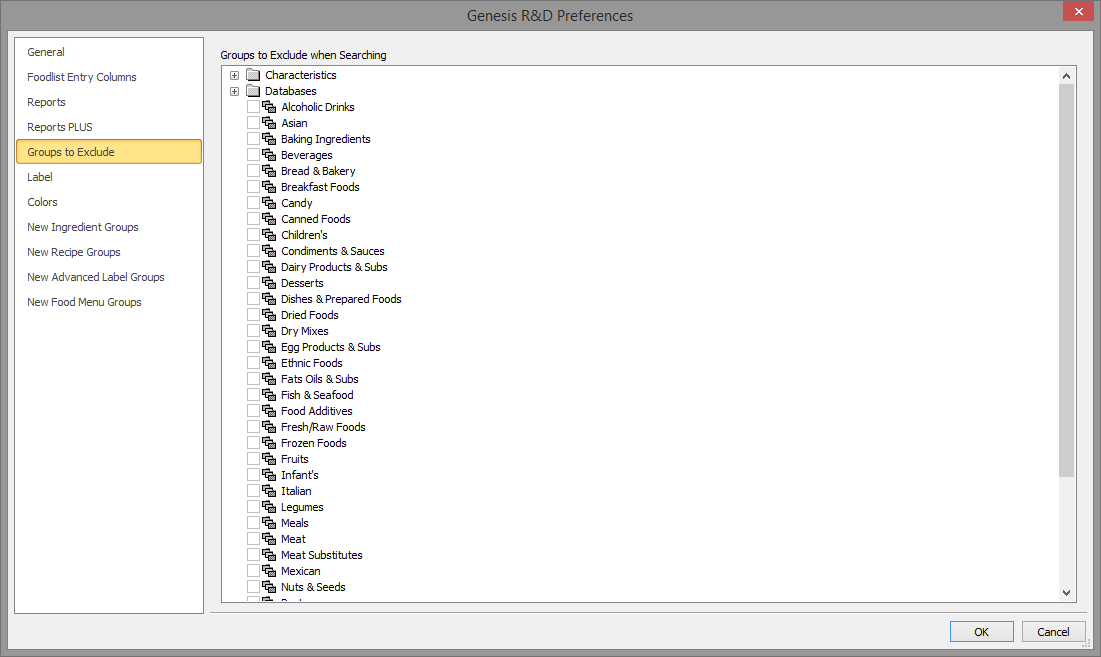The height and width of the screenshot is (657, 1101).
Task: Open the Label preferences page
Action: pos(40,177)
